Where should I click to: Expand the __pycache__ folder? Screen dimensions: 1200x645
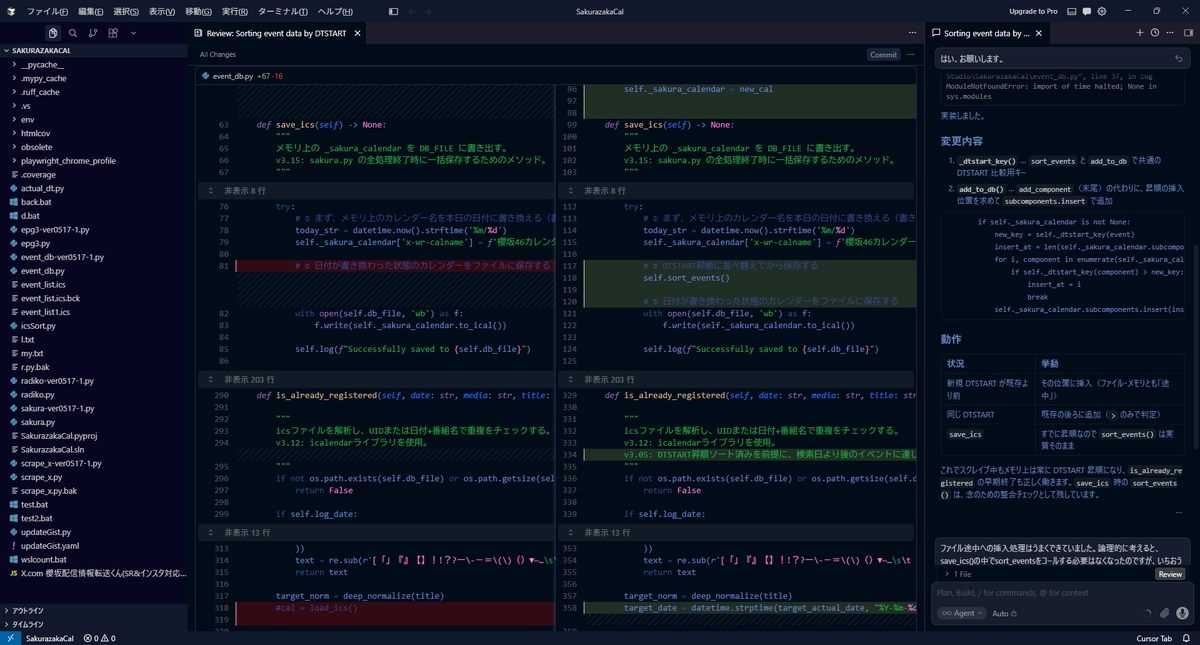pyautogui.click(x=95, y=64)
